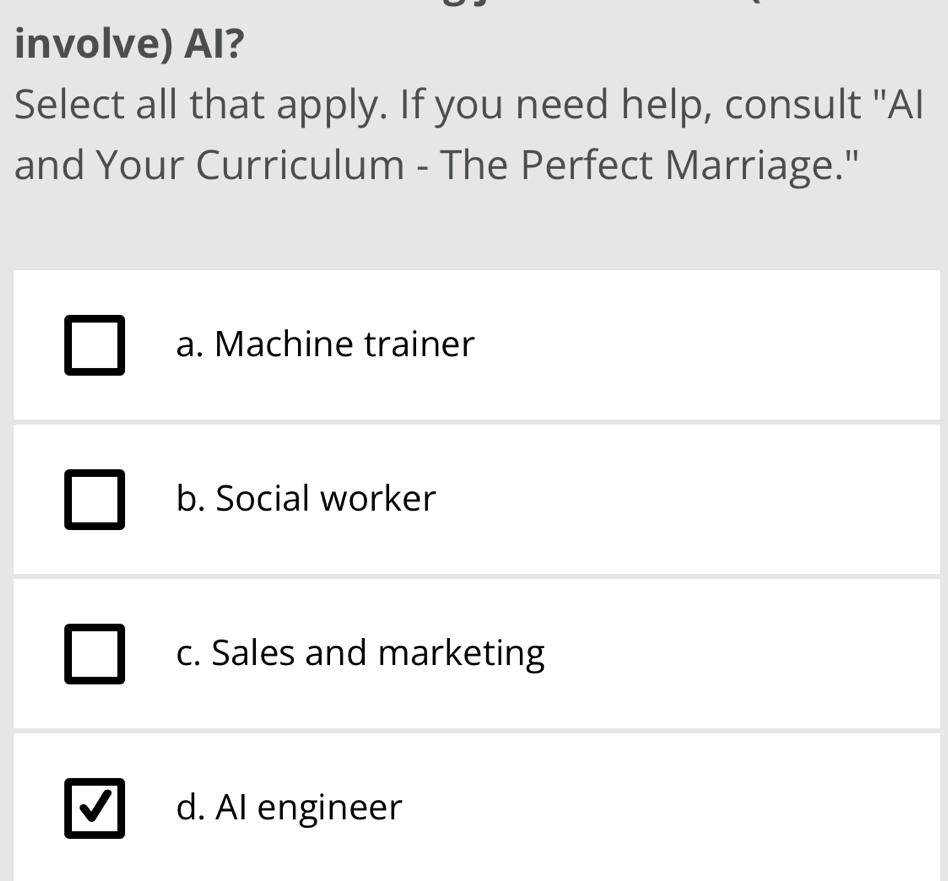The height and width of the screenshot is (881, 948).
Task: Uncheck the AI engineer checkbox
Action: point(95,808)
